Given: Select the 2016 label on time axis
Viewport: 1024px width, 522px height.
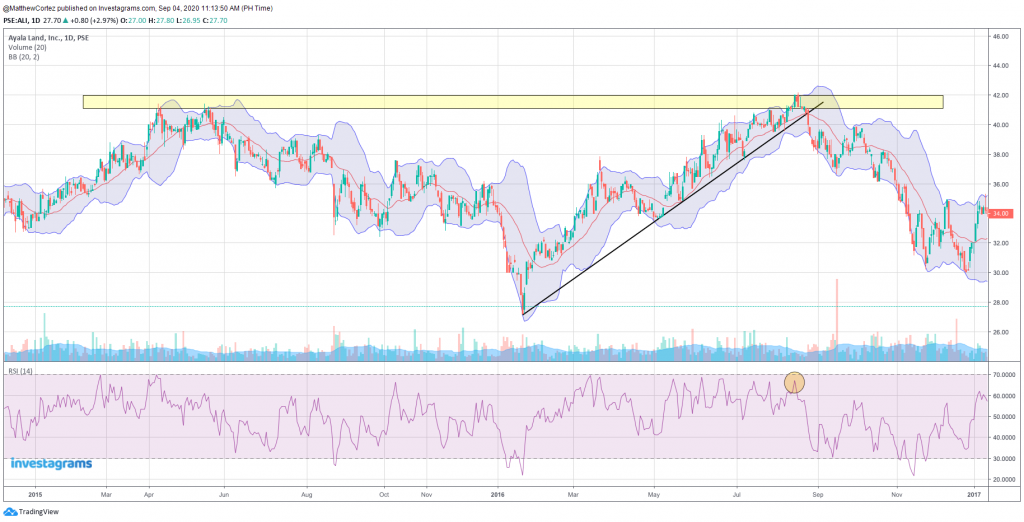Looking at the screenshot, I should (500, 494).
